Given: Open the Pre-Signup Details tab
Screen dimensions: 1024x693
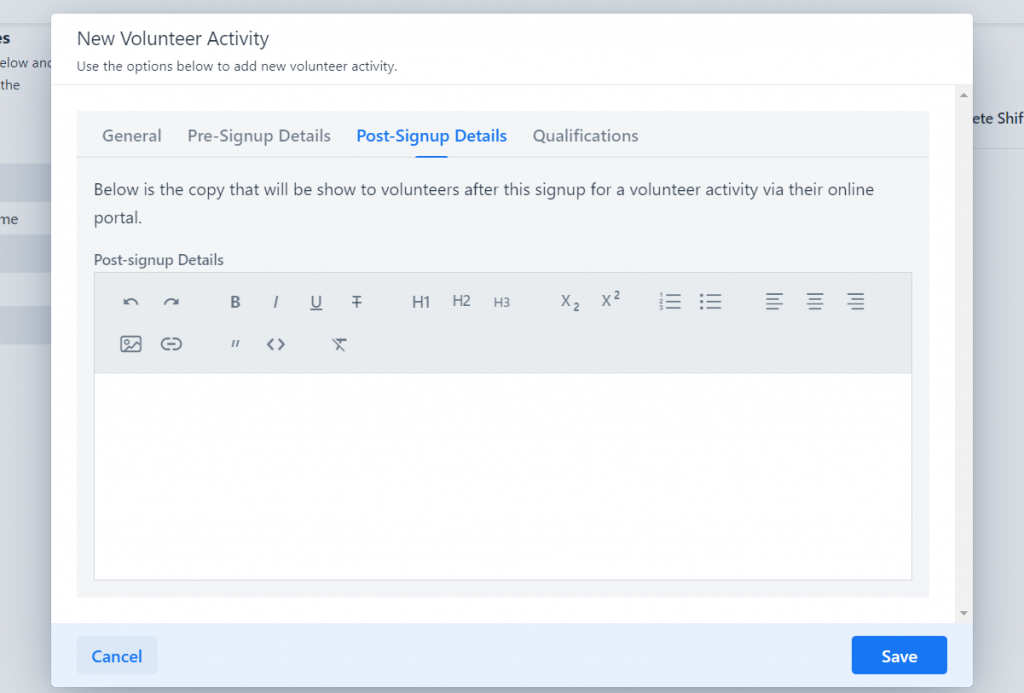Looking at the screenshot, I should pos(259,136).
